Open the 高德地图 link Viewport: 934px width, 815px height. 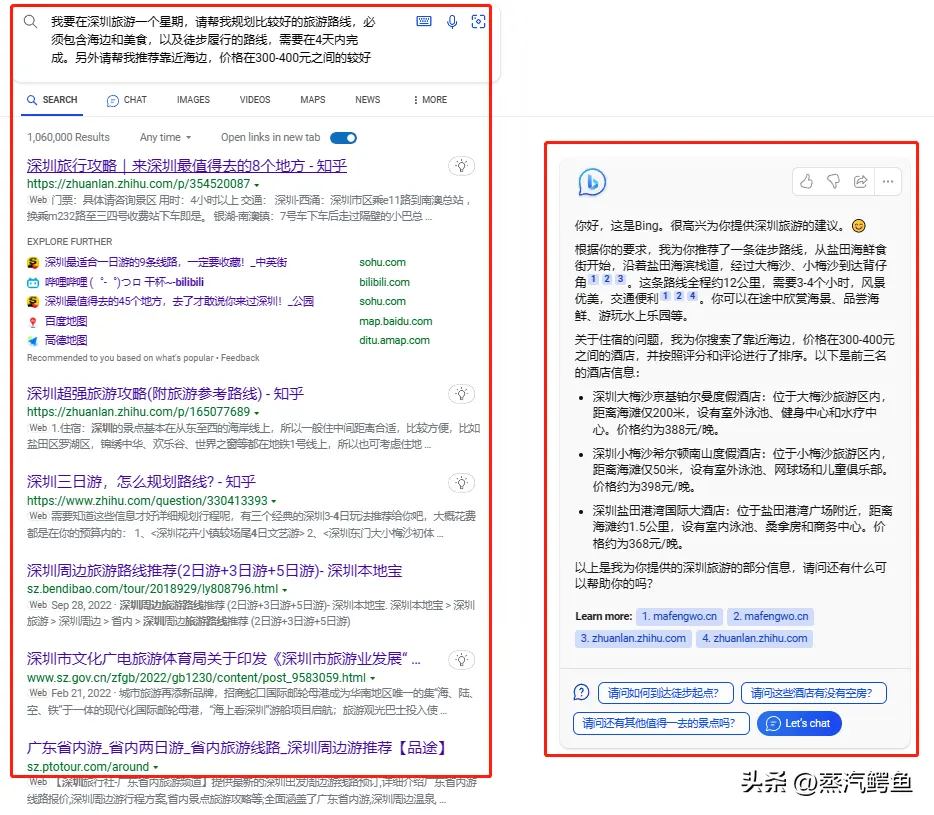tap(66, 340)
